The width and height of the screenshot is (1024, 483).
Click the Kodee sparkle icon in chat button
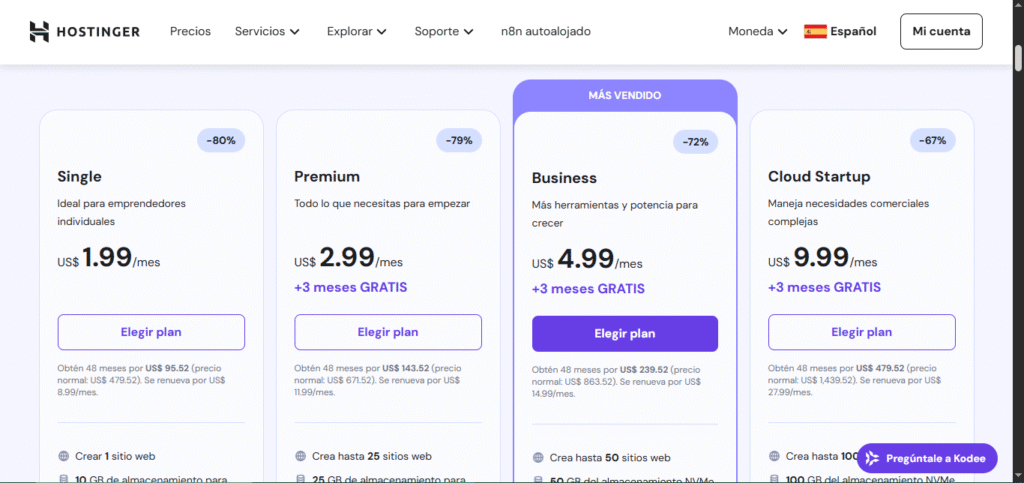point(873,459)
